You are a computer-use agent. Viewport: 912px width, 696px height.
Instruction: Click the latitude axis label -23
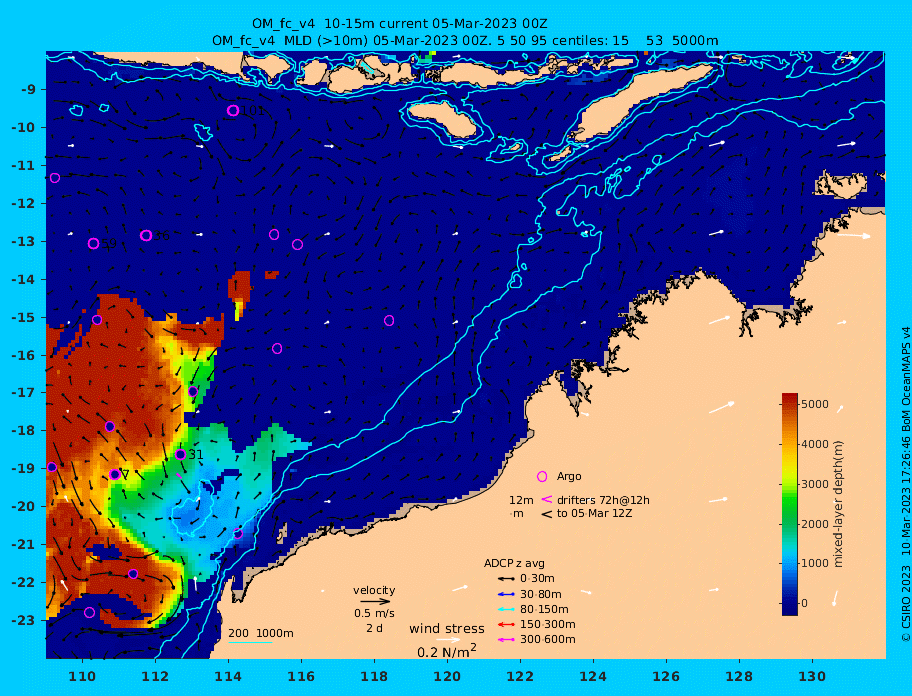tap(24, 620)
